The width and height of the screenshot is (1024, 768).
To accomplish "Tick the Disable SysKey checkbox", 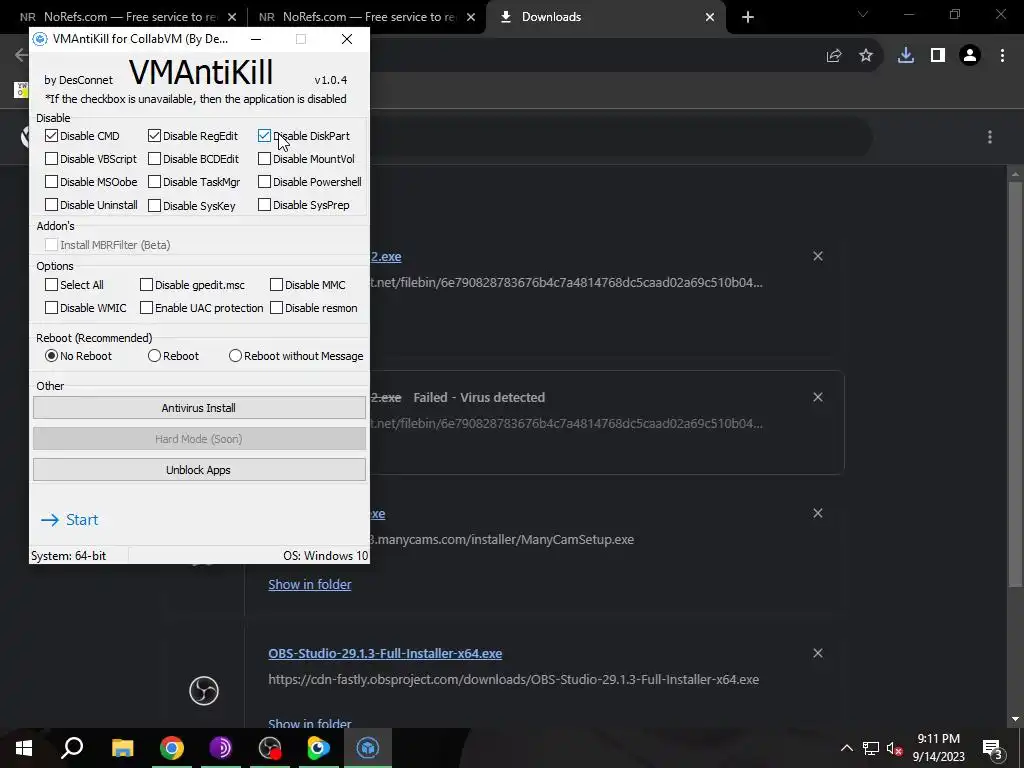I will pos(154,205).
